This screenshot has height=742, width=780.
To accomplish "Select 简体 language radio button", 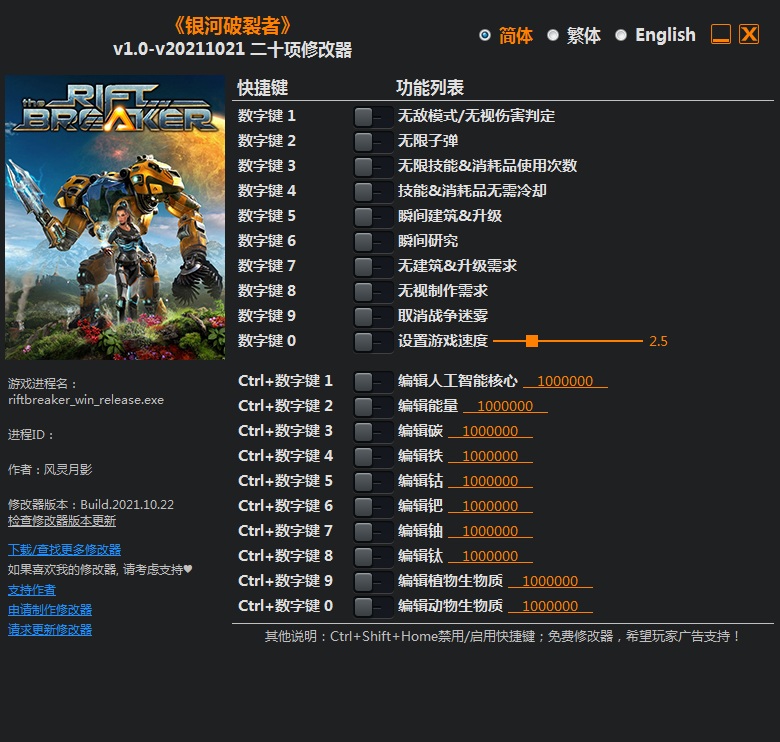I will (x=485, y=35).
